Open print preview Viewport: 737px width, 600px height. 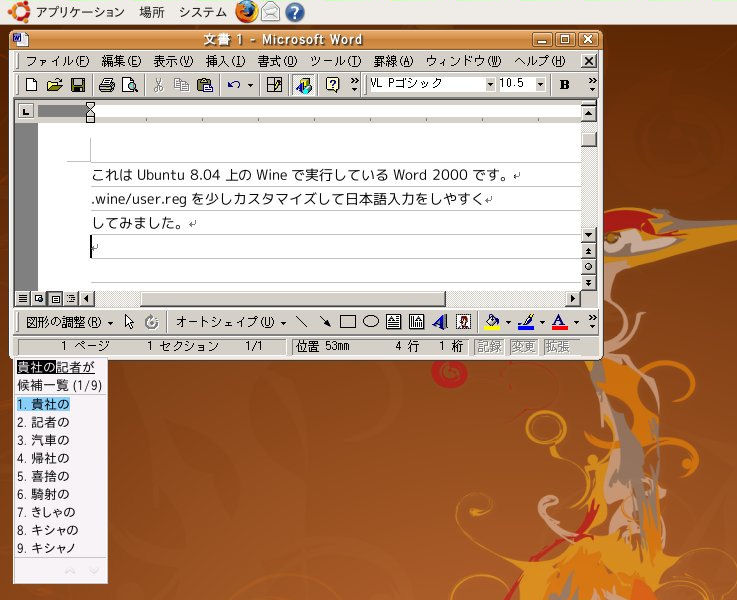130,85
